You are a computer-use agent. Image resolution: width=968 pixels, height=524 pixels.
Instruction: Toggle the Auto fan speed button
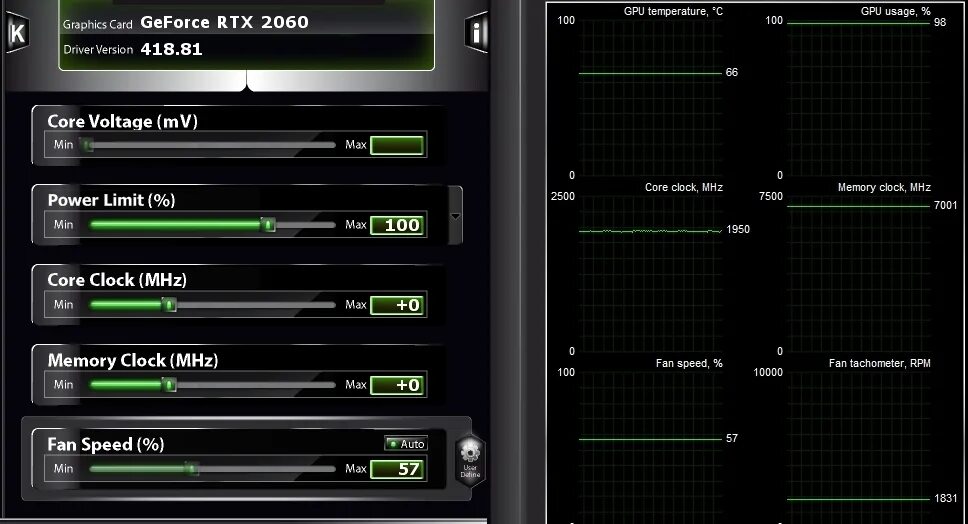coord(406,444)
